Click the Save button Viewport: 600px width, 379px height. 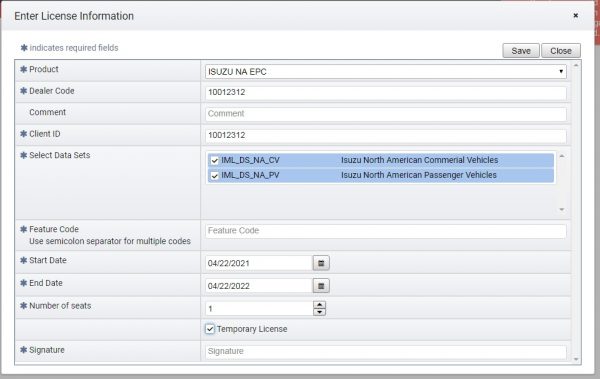521,51
